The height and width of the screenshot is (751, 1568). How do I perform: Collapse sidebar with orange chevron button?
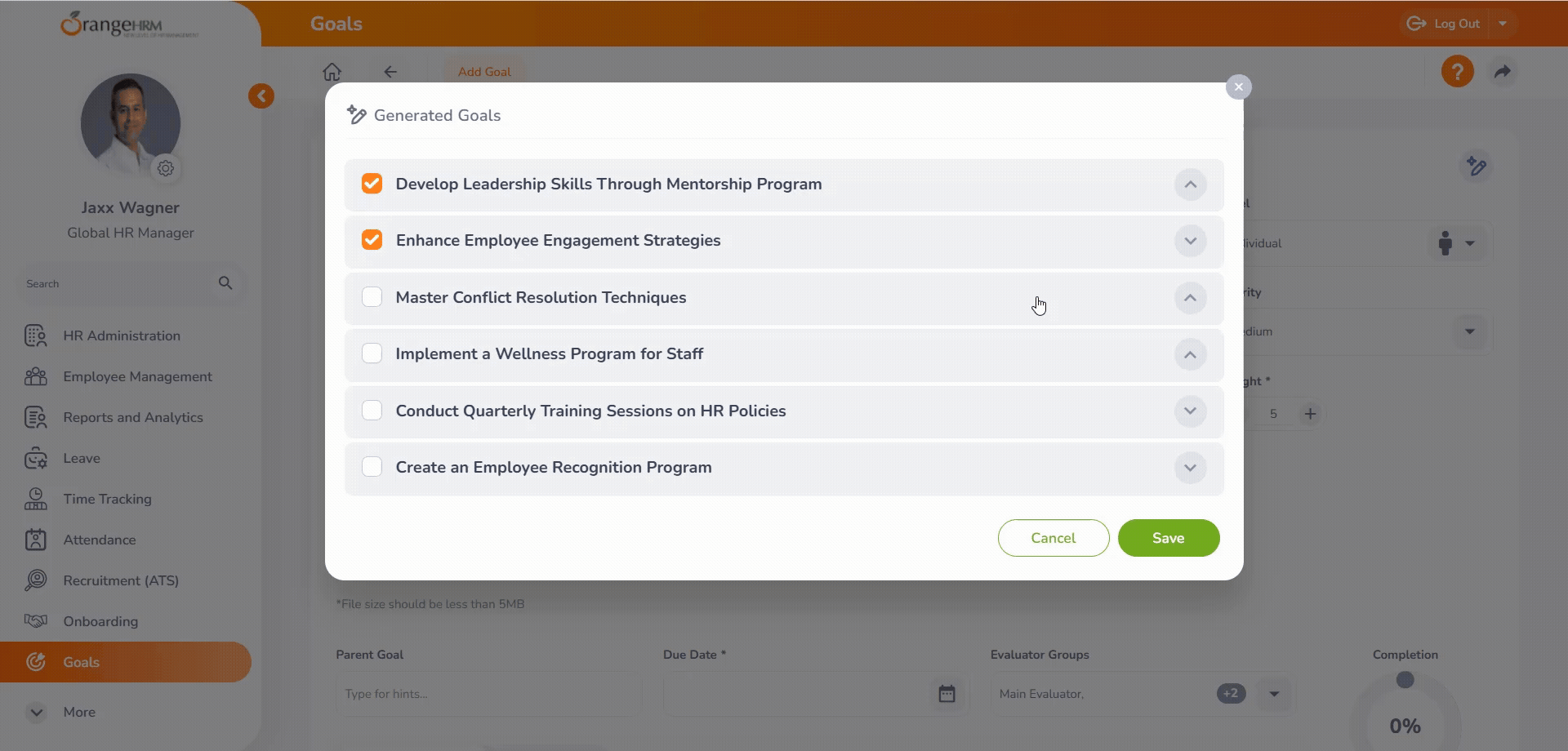coord(261,96)
